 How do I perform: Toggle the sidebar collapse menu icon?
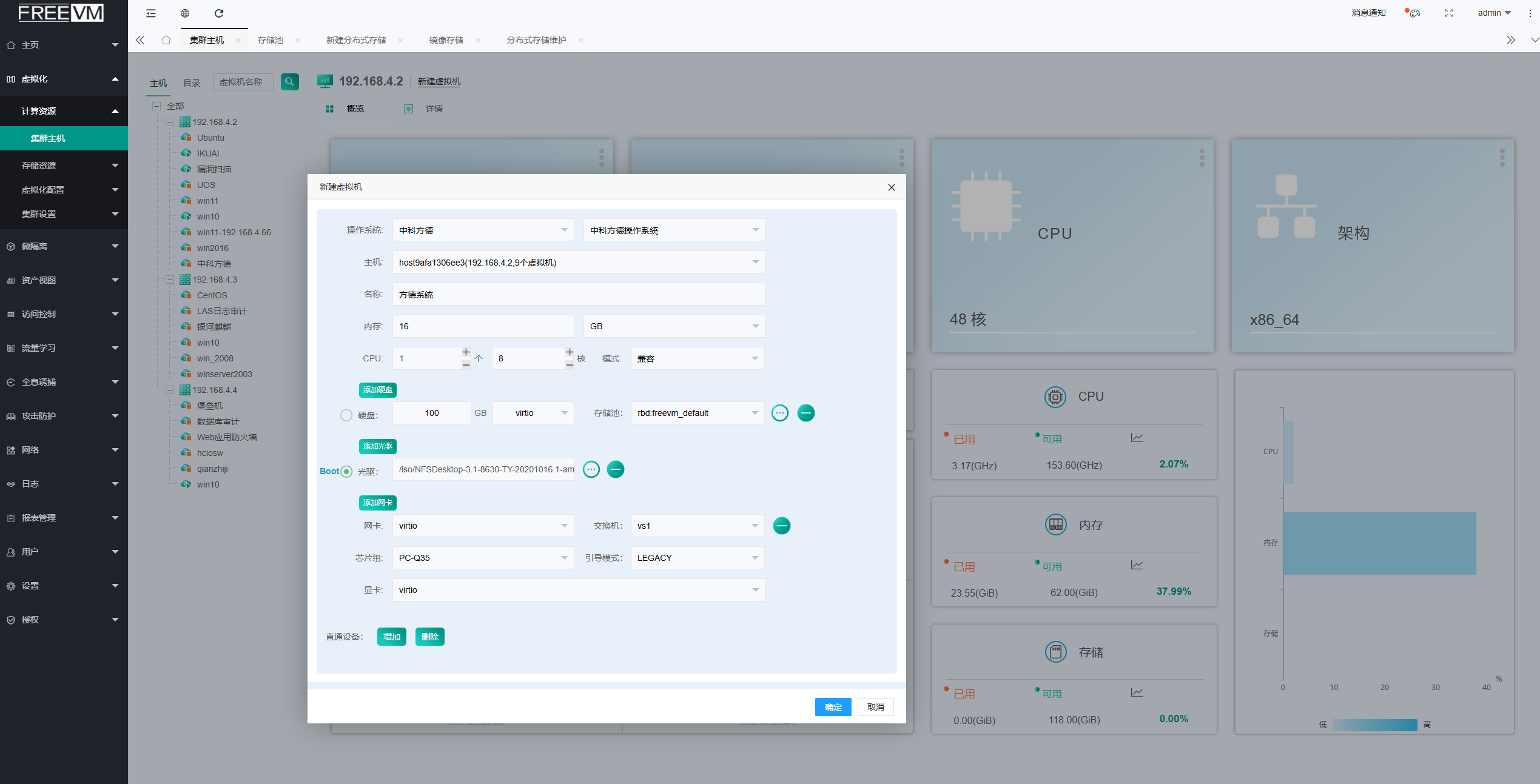click(151, 13)
